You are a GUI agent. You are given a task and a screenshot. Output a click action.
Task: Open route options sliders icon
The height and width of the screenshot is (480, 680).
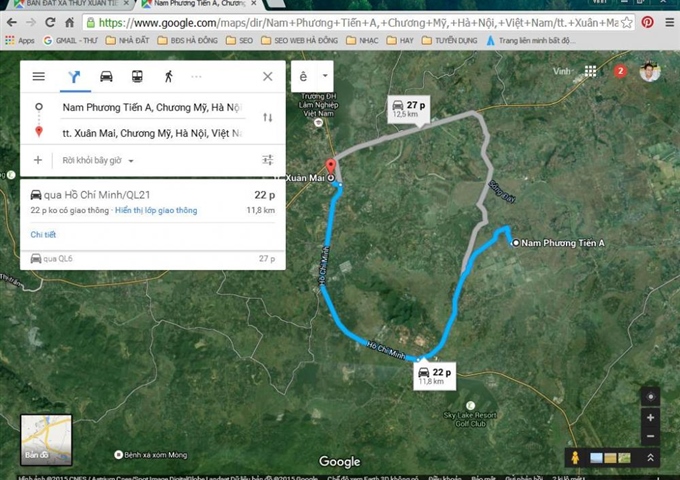267,160
